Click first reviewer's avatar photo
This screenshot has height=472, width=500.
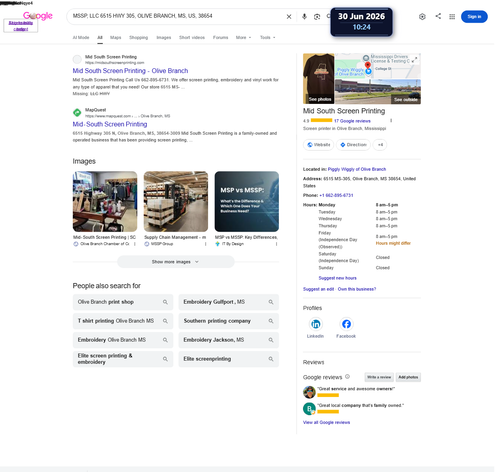tap(309, 392)
